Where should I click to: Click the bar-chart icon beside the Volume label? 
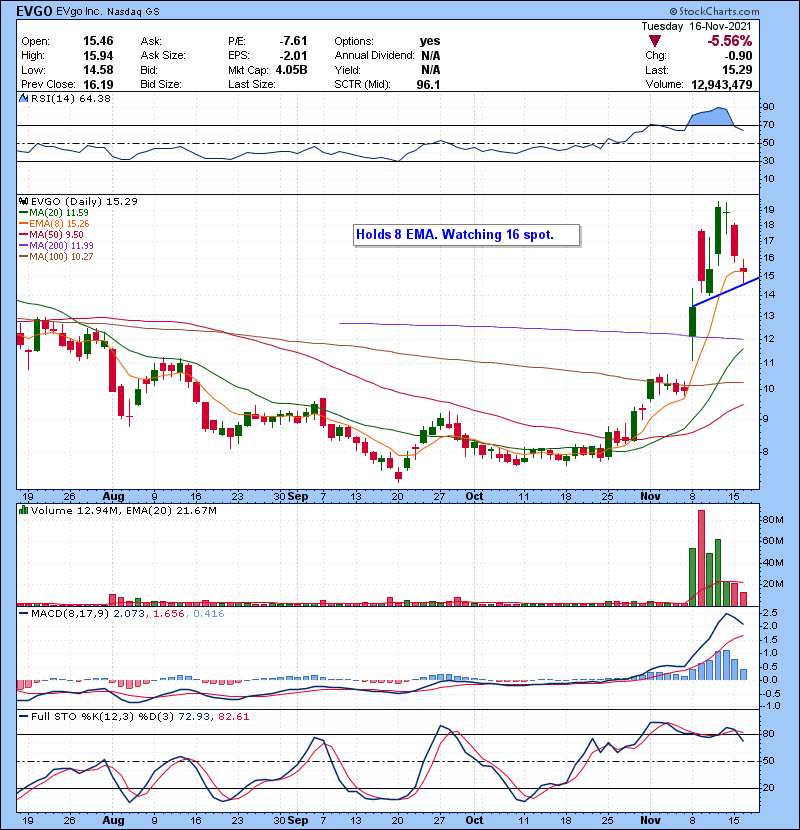point(23,510)
